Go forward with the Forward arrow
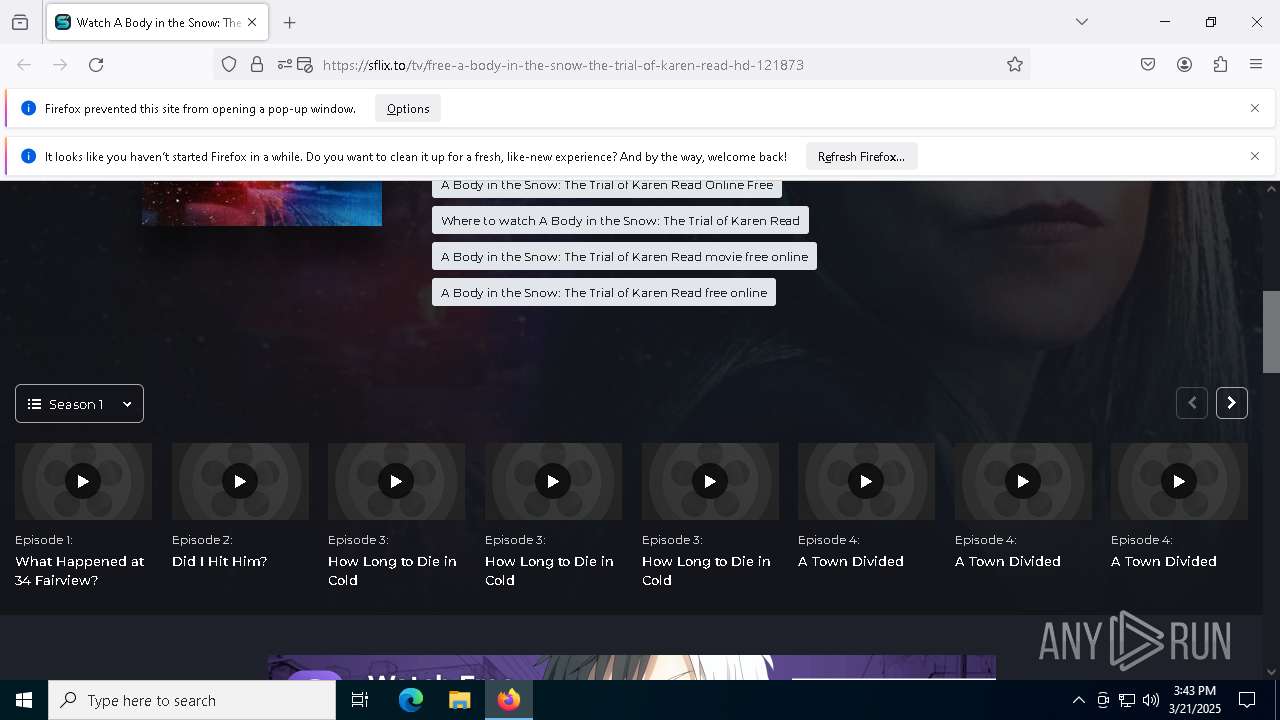The height and width of the screenshot is (720, 1280). pos(60,65)
